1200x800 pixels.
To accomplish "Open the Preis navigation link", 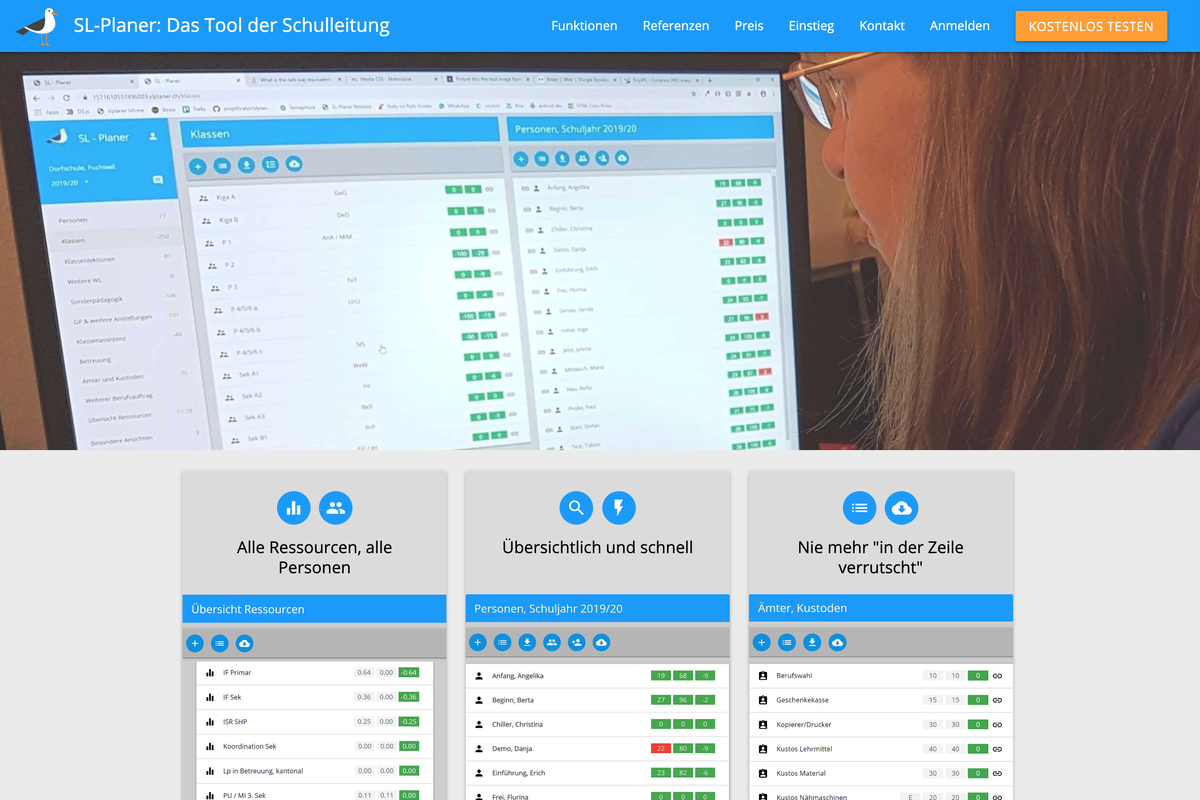I will 748,26.
